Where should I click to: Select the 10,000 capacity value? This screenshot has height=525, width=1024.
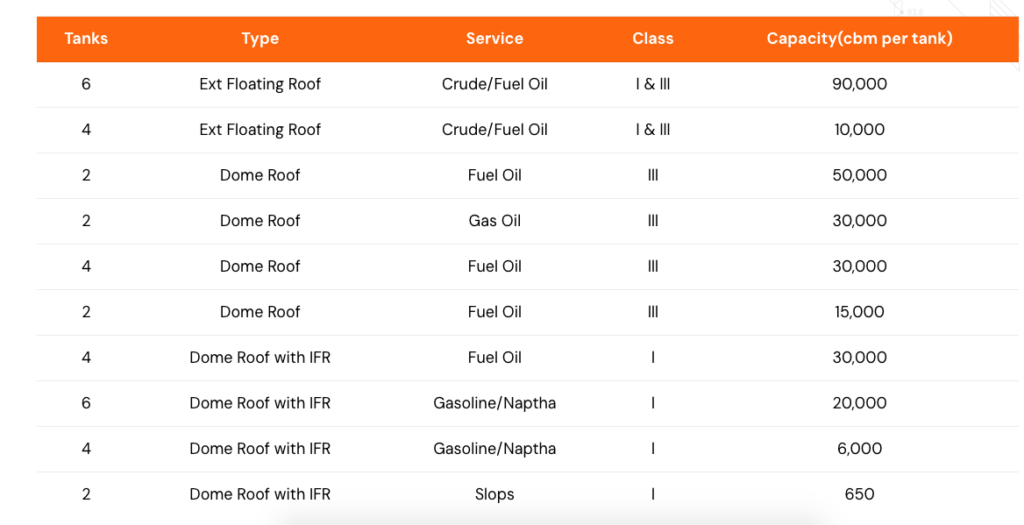(x=859, y=130)
